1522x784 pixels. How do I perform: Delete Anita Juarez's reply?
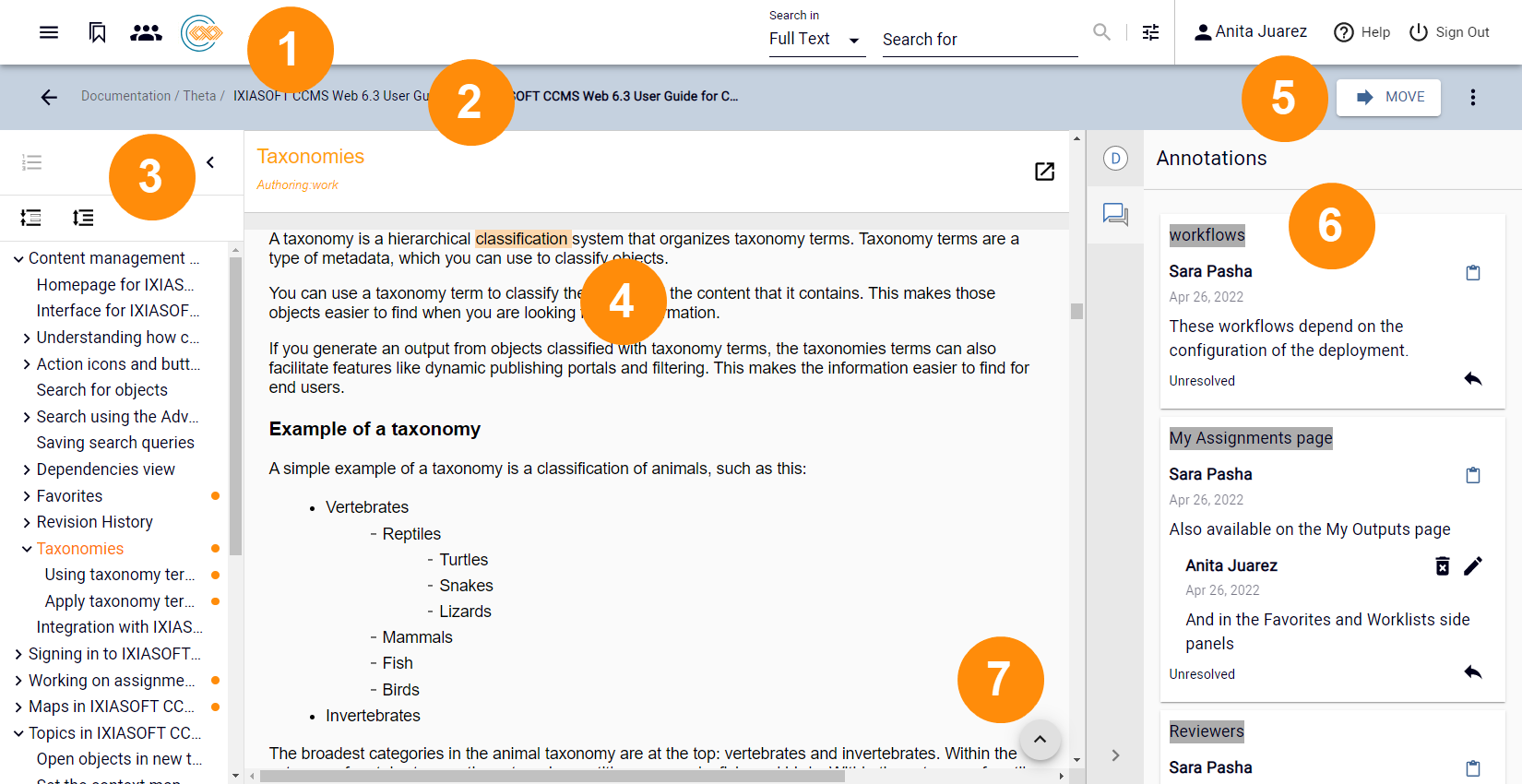point(1443,566)
